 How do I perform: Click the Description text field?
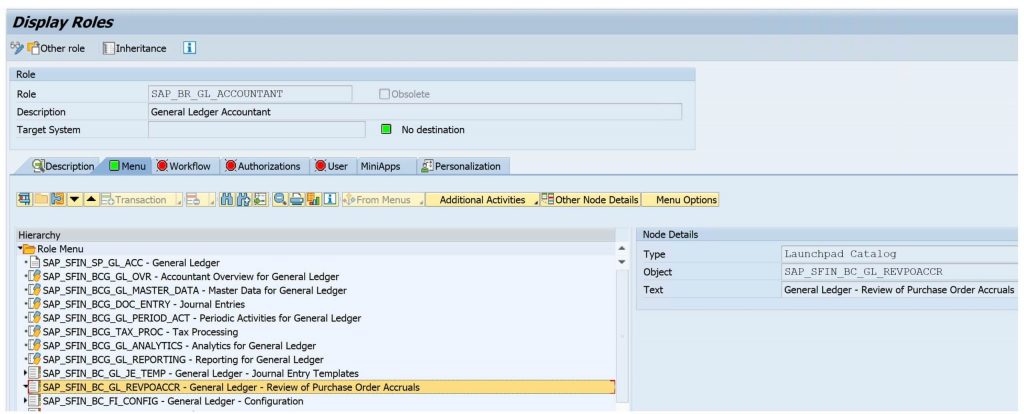(415, 112)
